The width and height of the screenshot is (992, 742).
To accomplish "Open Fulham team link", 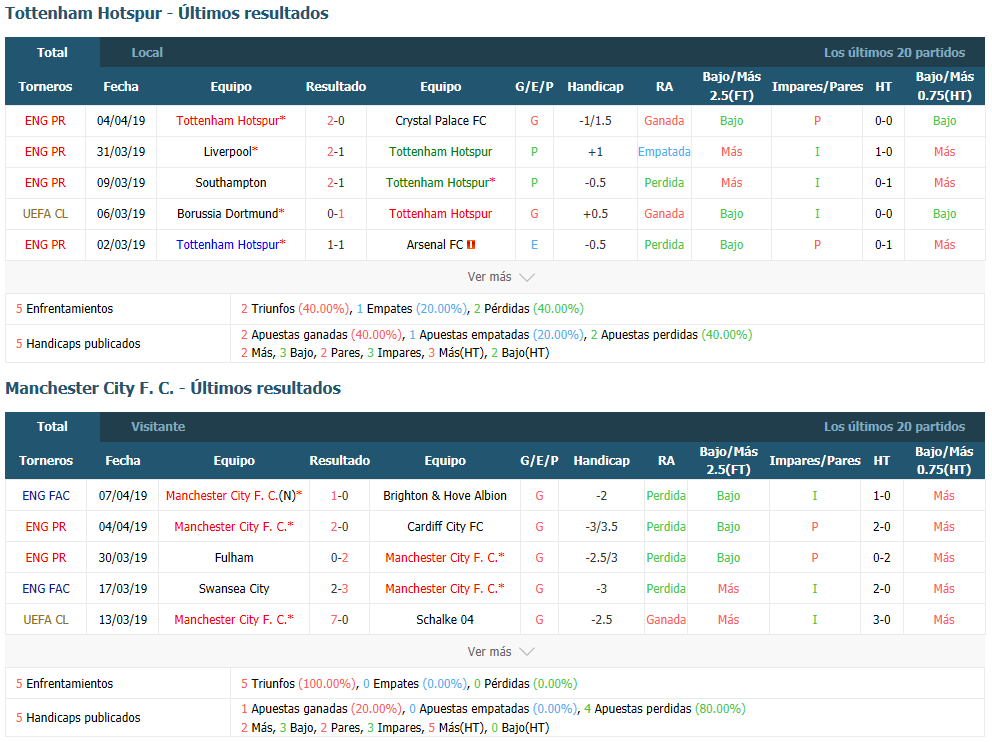I will (x=233, y=558).
